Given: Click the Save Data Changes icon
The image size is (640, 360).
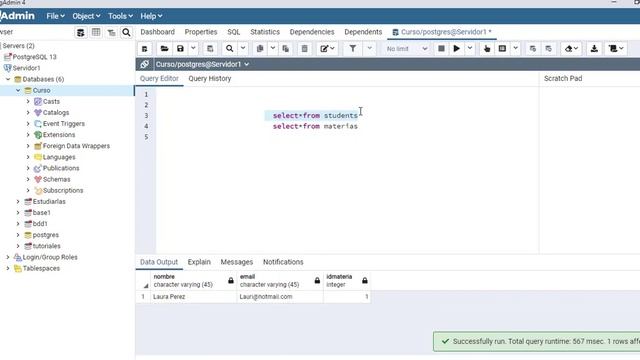Looking at the screenshot, I should (210, 49).
